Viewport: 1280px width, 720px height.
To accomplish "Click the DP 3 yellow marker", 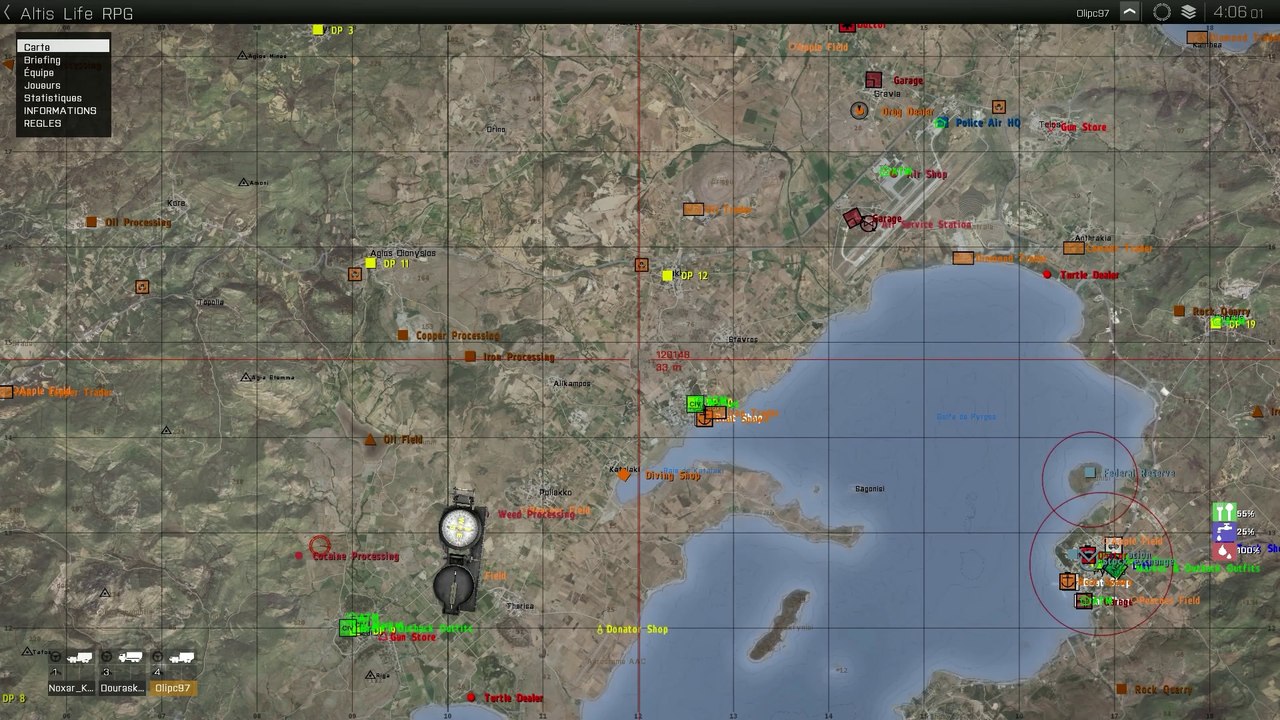I will click(x=318, y=30).
